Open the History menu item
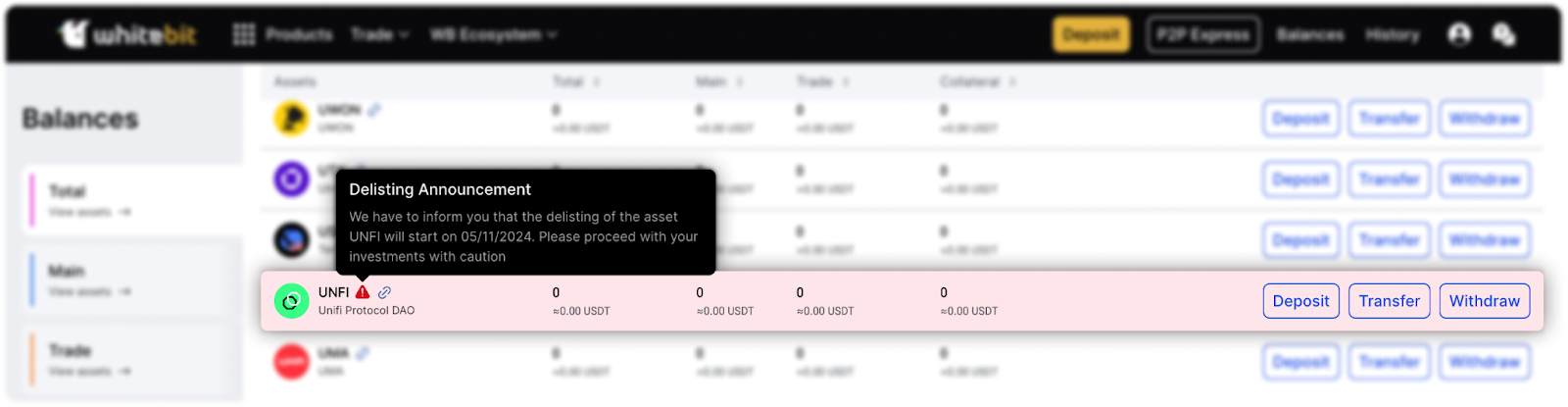Image resolution: width=1568 pixels, height=407 pixels. click(1393, 34)
